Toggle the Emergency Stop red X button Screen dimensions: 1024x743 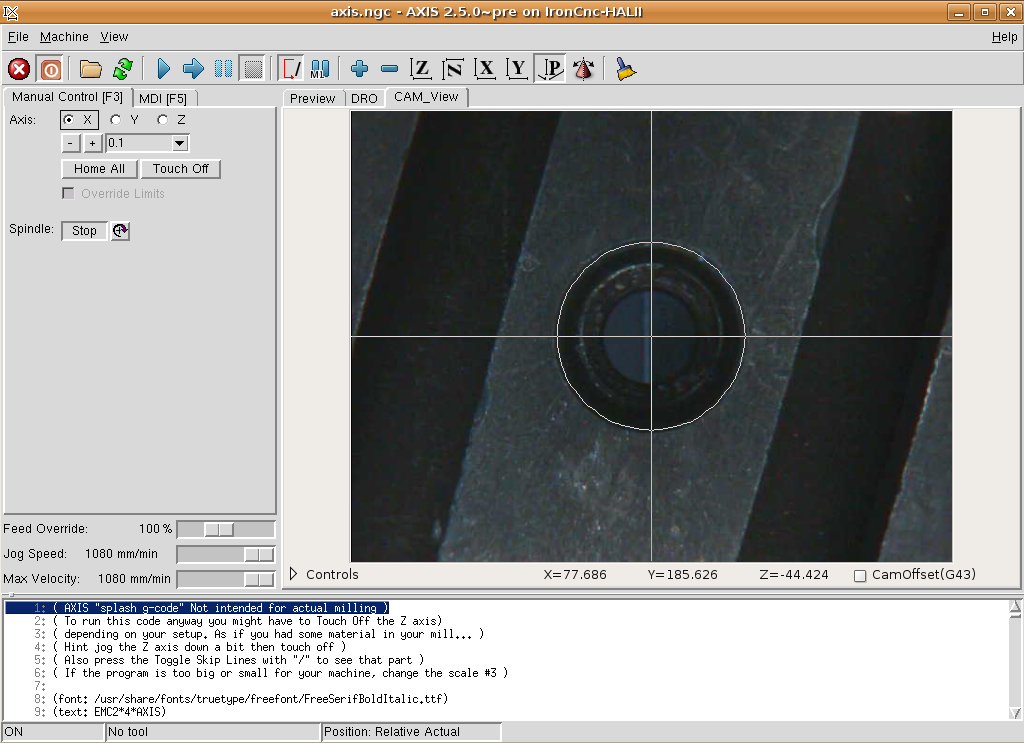tap(19, 69)
